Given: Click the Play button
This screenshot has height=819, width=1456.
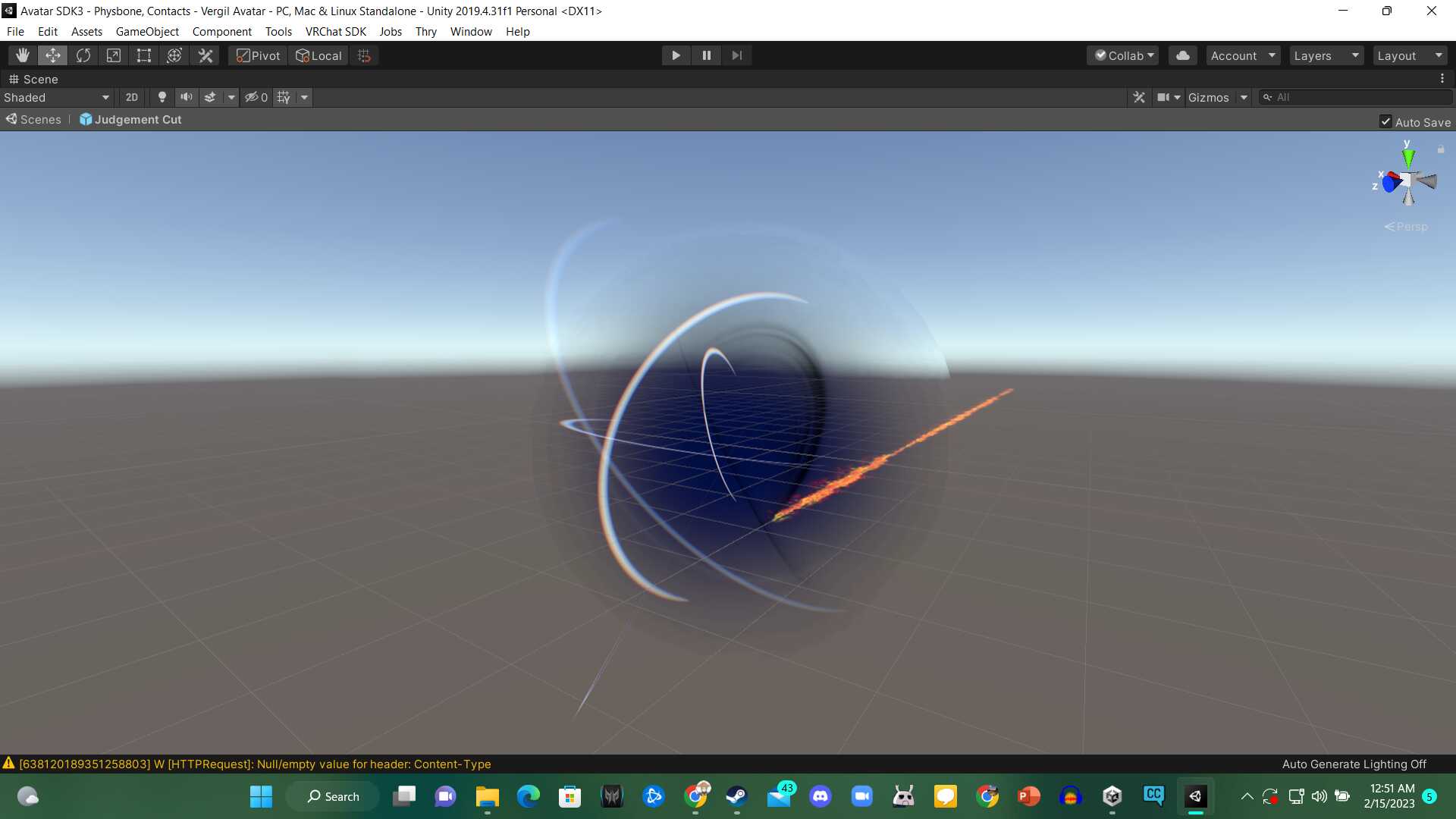Looking at the screenshot, I should (x=676, y=55).
